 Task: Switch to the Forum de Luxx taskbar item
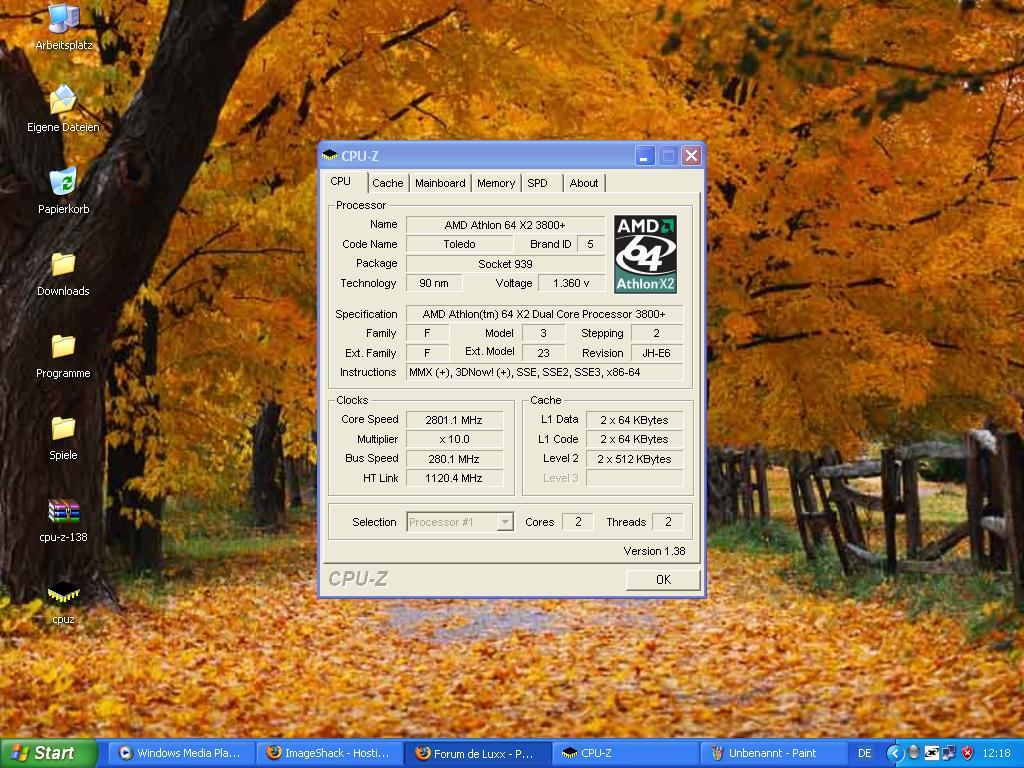pos(476,753)
